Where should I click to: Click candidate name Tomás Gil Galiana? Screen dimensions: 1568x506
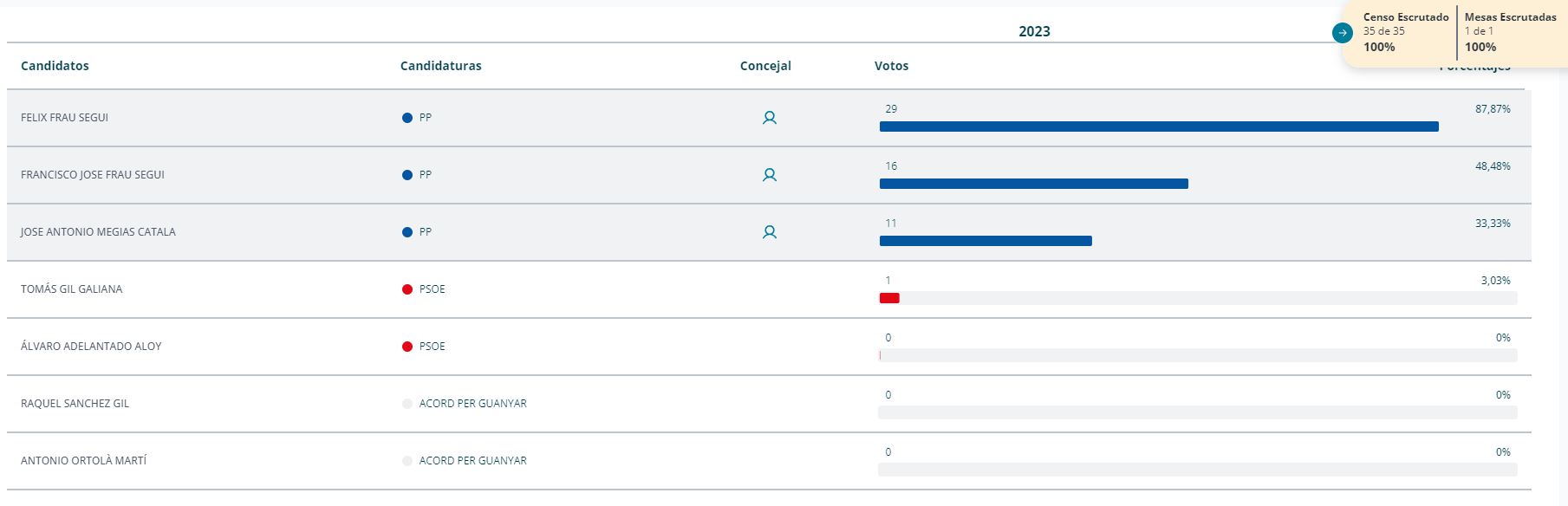point(71,289)
